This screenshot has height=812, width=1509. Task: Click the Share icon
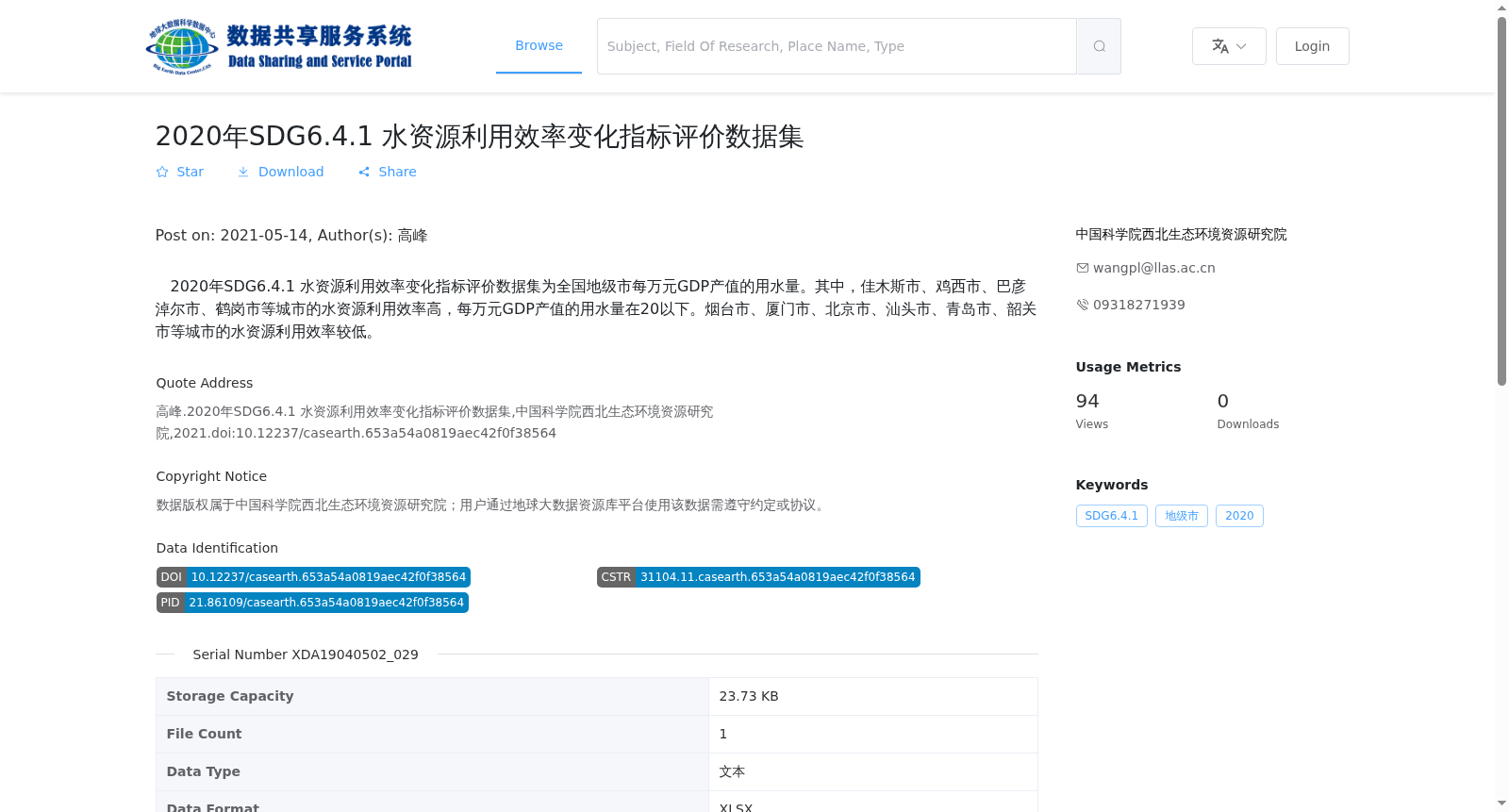click(364, 172)
